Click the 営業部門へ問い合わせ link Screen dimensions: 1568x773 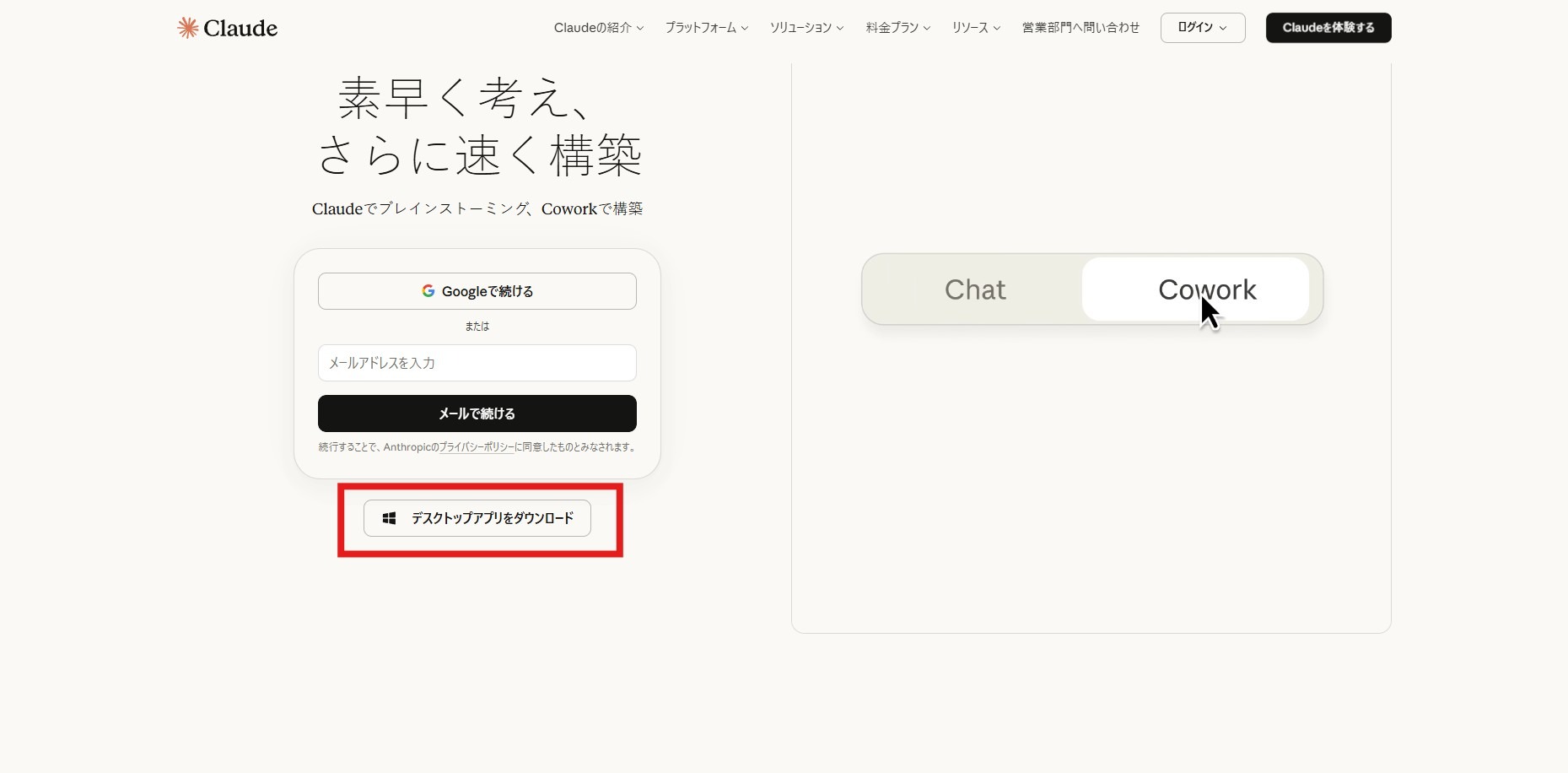tap(1080, 28)
